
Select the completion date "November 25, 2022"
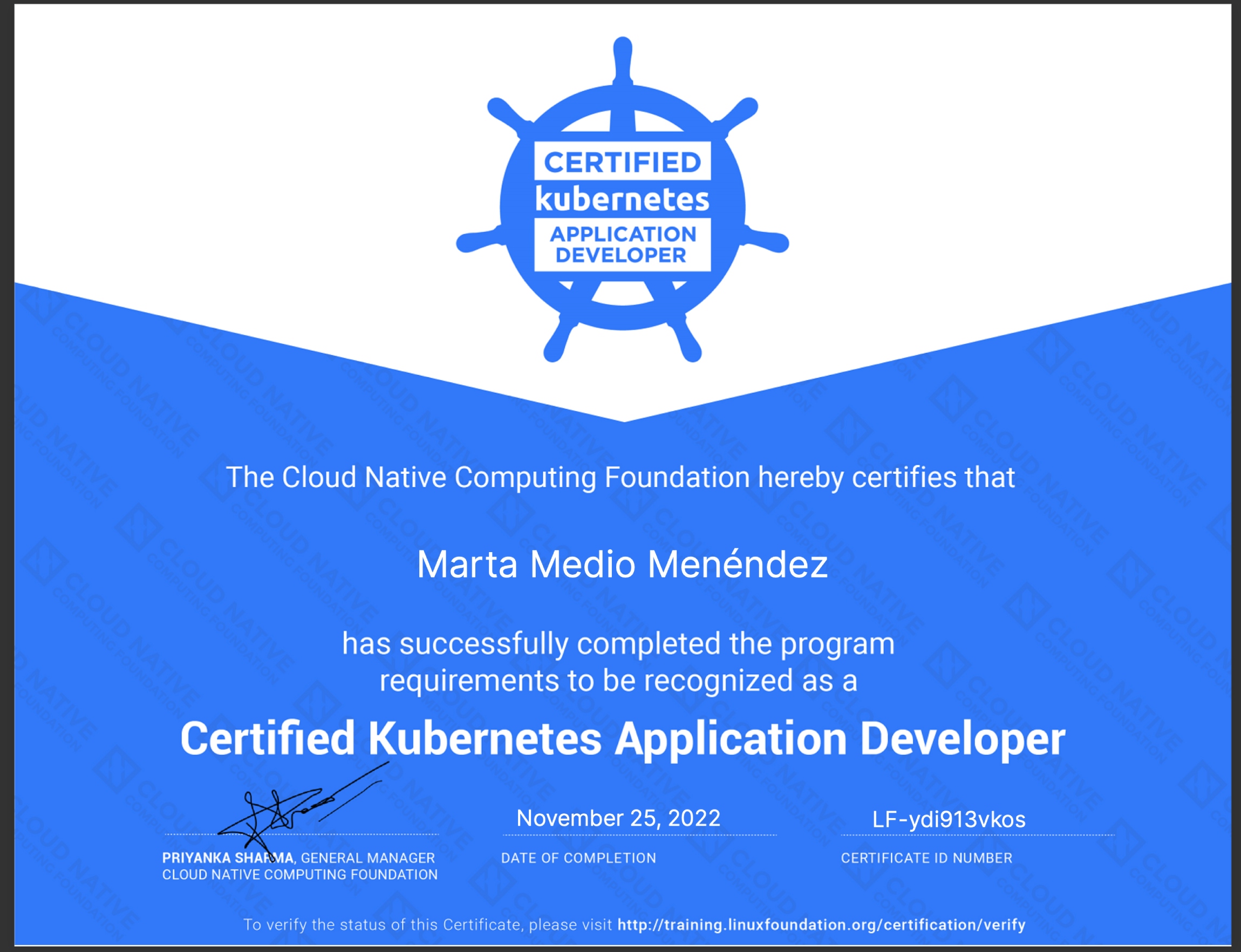pyautogui.click(x=618, y=818)
